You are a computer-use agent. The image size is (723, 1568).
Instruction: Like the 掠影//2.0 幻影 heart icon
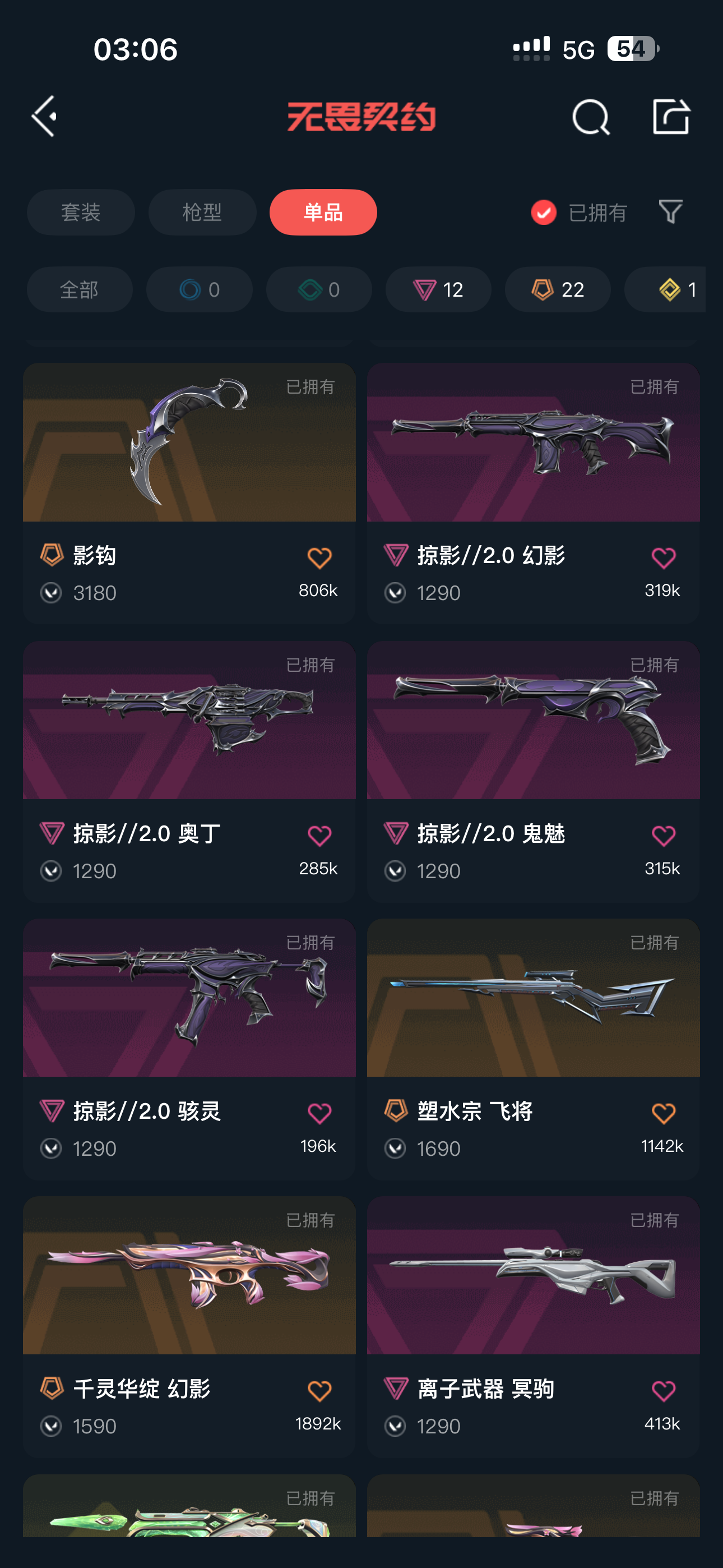click(662, 557)
